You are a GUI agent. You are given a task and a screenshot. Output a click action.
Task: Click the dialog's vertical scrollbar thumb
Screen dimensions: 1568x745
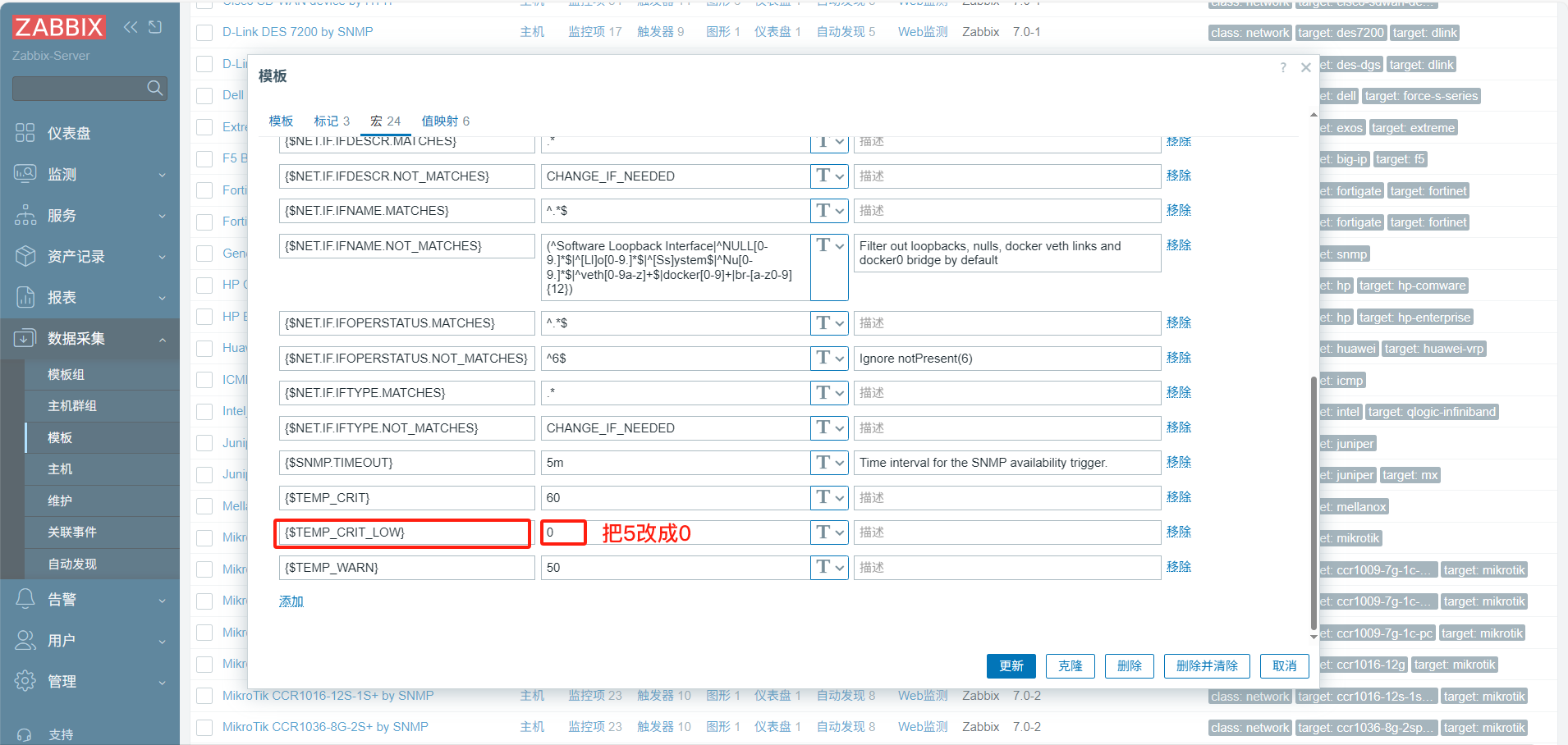(x=1314, y=504)
